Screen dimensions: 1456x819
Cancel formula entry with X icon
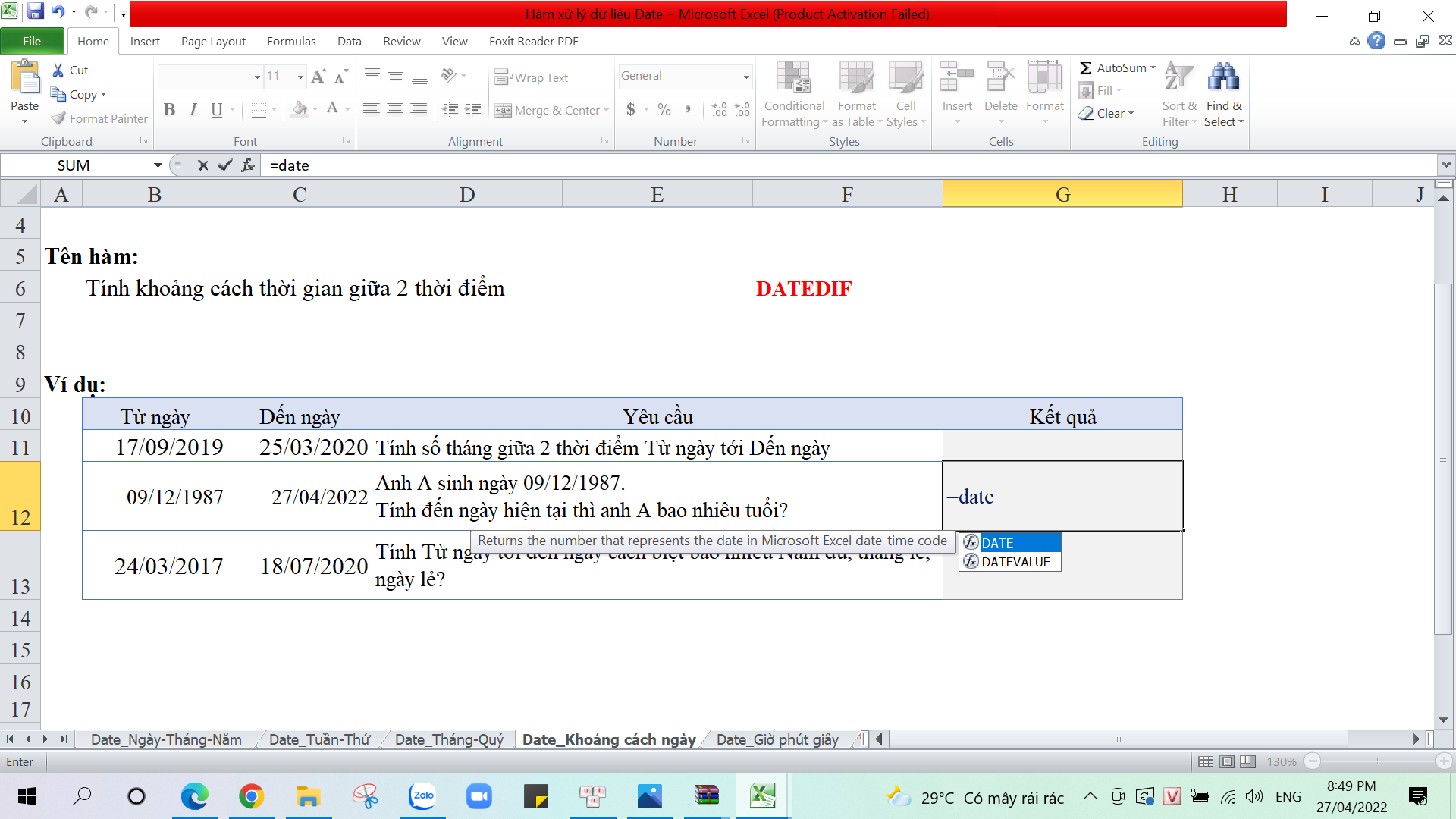pyautogui.click(x=202, y=165)
